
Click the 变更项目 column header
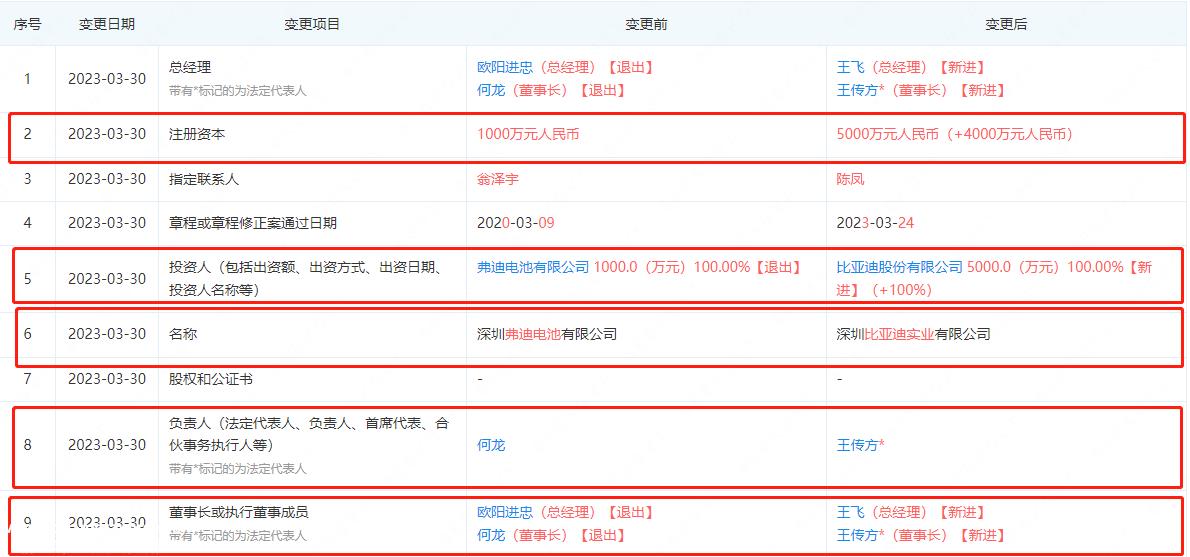click(x=312, y=24)
